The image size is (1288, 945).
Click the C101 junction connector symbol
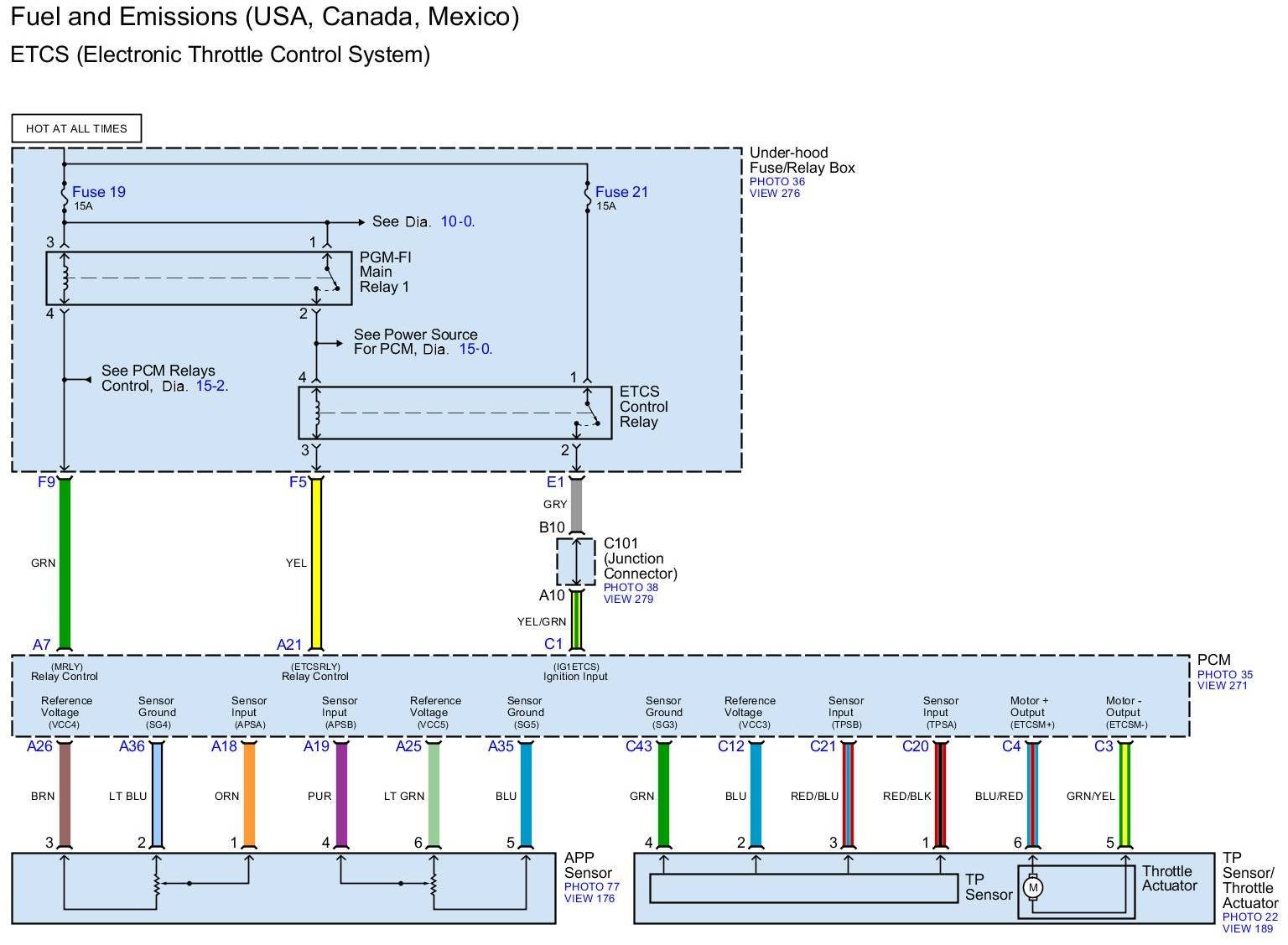tap(576, 562)
